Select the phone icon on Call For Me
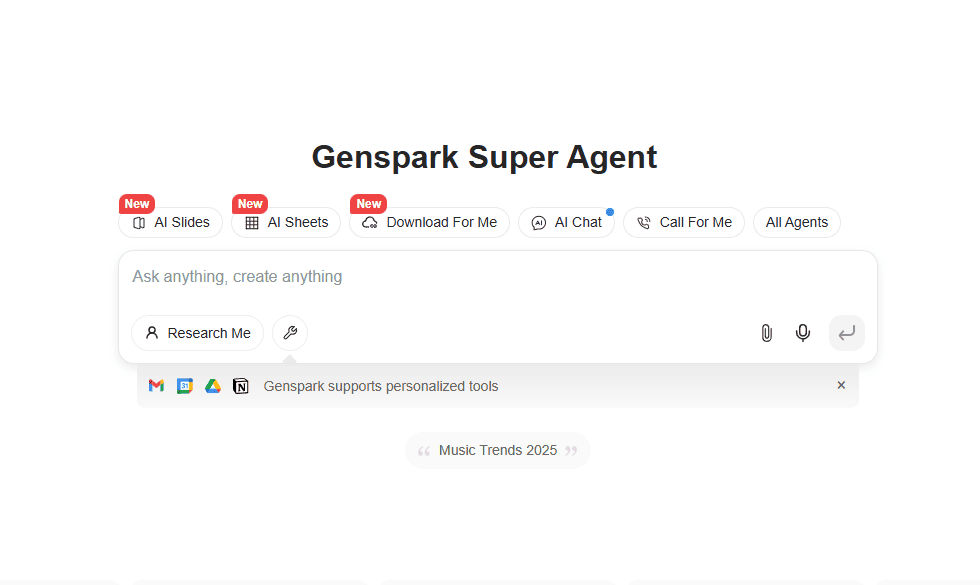980x585 pixels. 644,222
